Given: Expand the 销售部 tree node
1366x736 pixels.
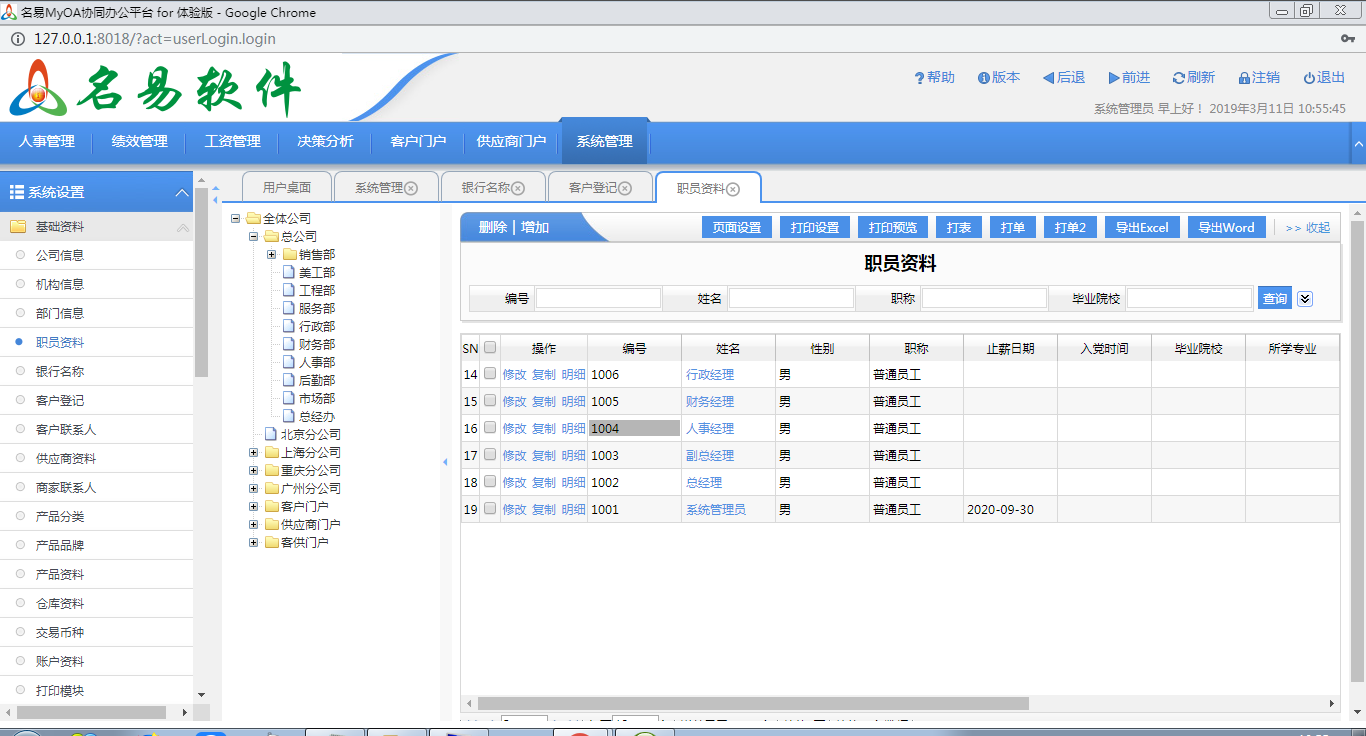Looking at the screenshot, I should point(272,255).
